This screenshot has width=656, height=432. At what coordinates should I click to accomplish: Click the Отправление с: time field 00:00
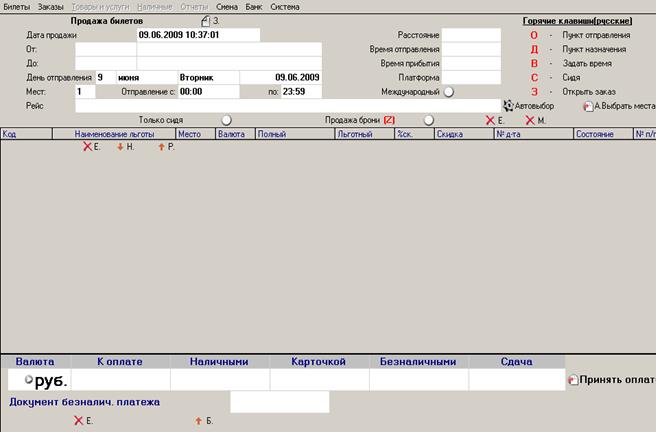pyautogui.click(x=209, y=92)
